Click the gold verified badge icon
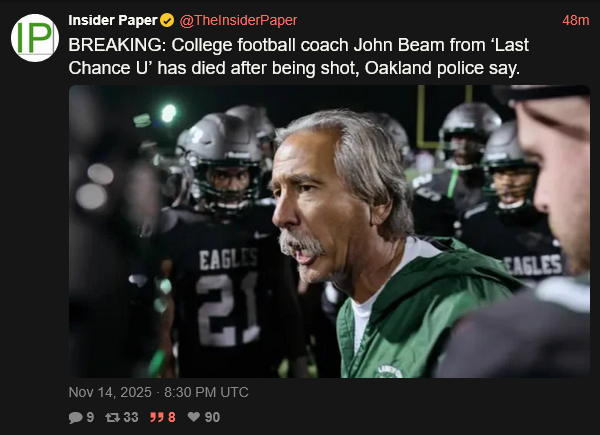This screenshot has width=600, height=435. tap(167, 21)
